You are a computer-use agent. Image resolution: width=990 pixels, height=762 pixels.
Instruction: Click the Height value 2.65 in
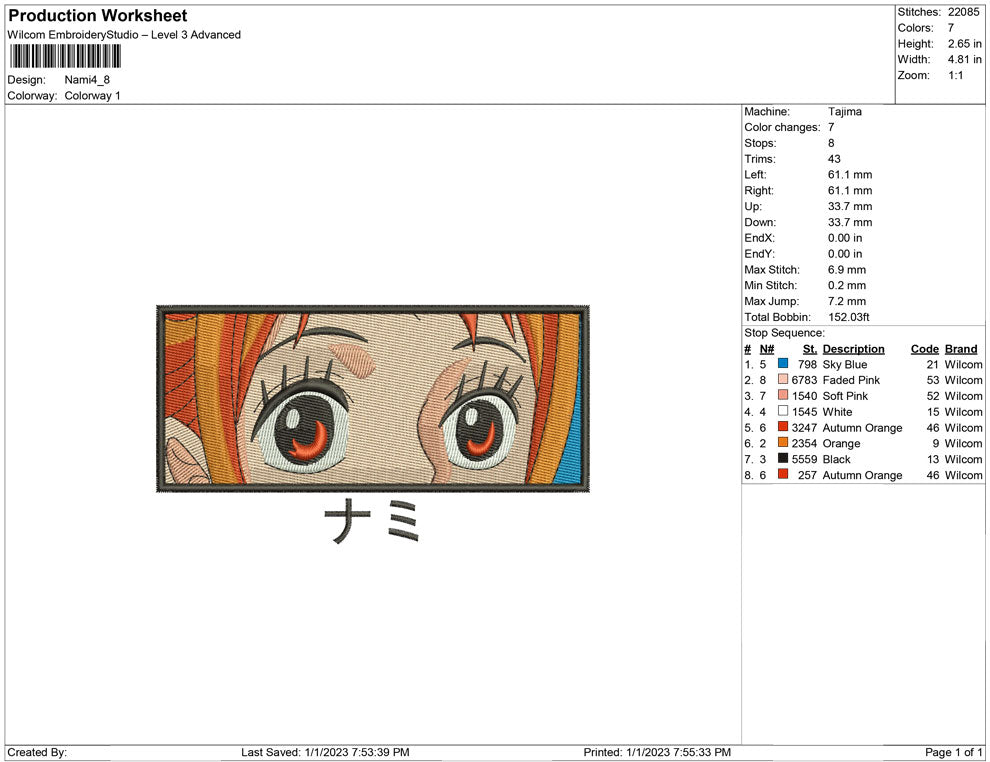click(x=965, y=44)
